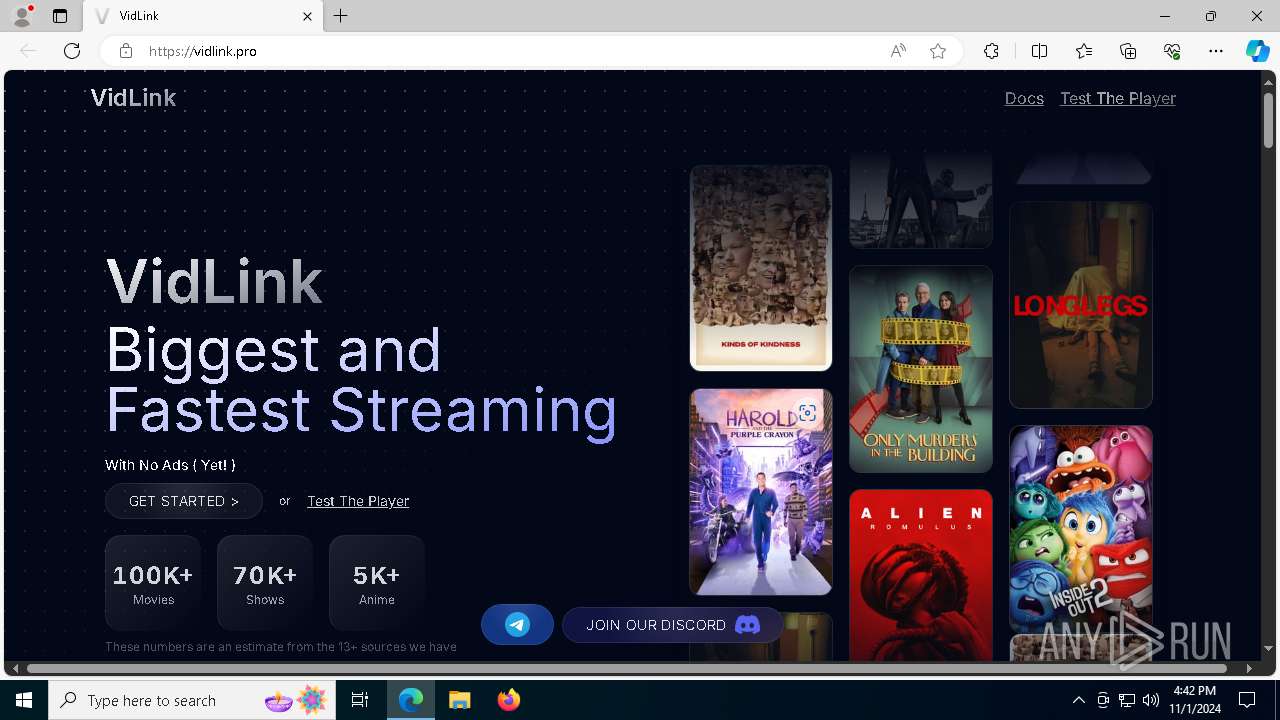Click the GET STARTED button
Screen dimensions: 1280x720
pos(184,501)
